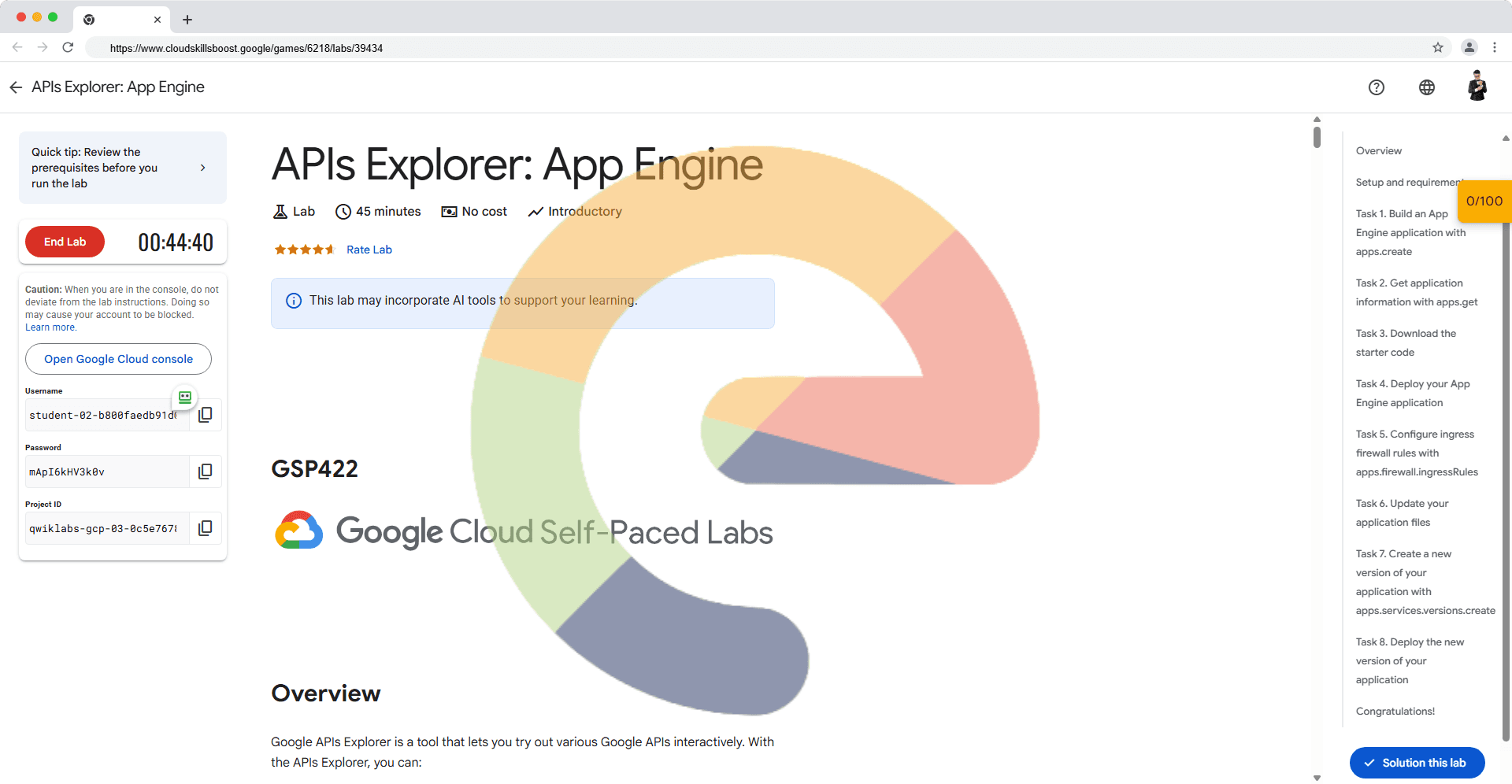1512x784 pixels.
Task: Click the End Lab button
Action: (65, 242)
